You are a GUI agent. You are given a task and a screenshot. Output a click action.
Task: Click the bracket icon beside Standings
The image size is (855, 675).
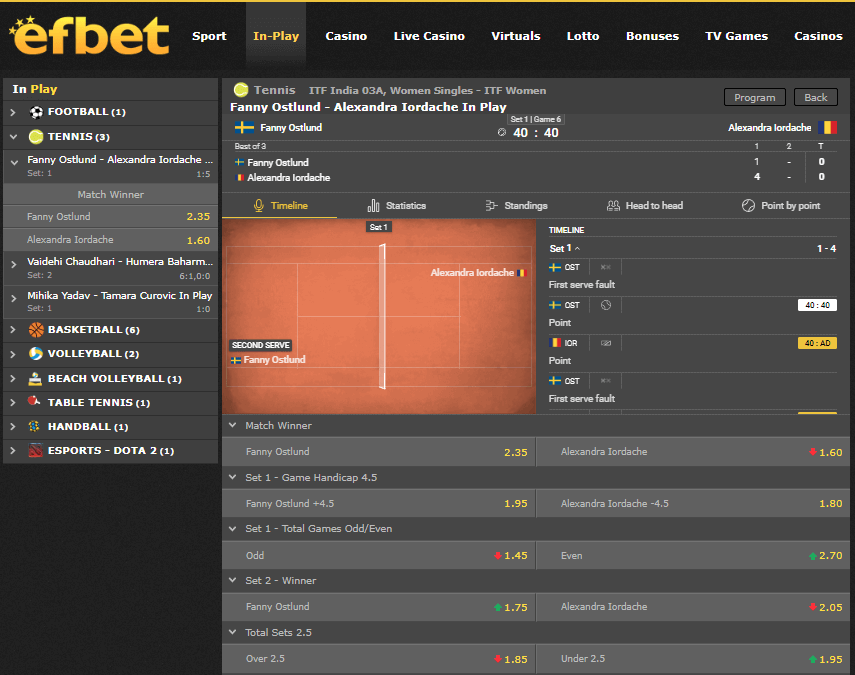pyautogui.click(x=491, y=206)
